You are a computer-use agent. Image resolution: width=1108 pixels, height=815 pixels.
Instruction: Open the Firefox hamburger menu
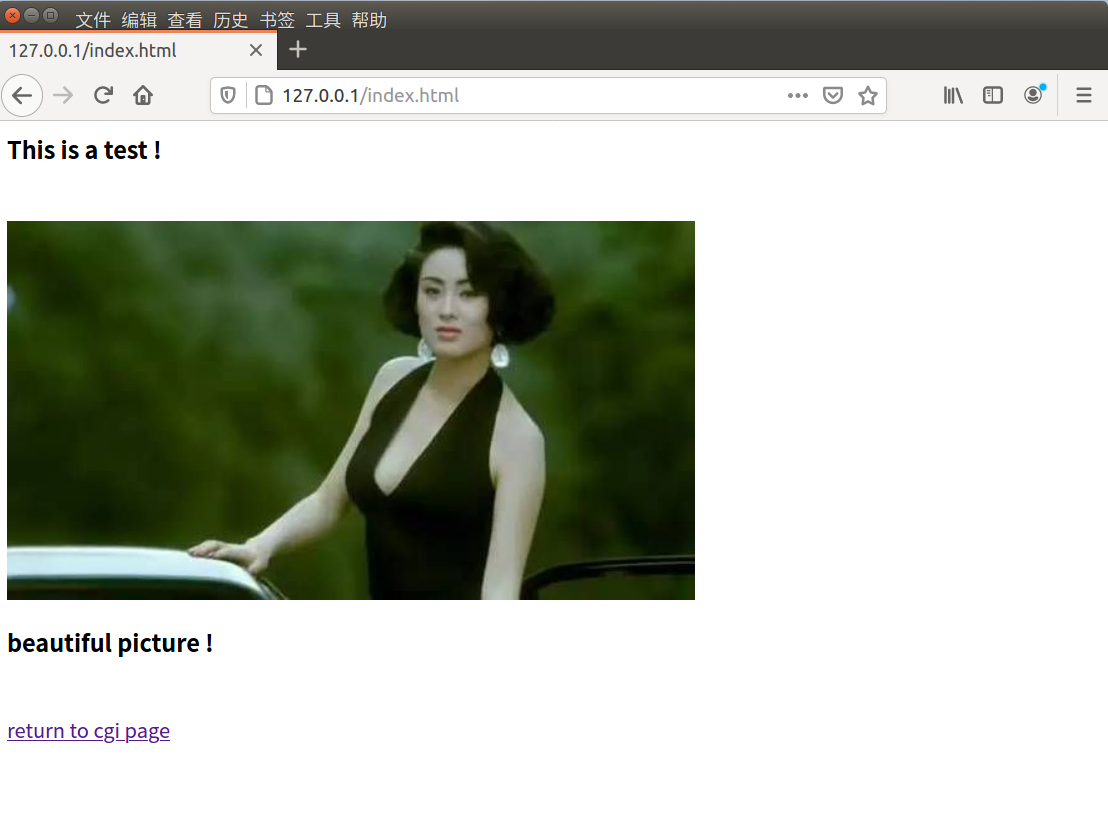pyautogui.click(x=1083, y=95)
